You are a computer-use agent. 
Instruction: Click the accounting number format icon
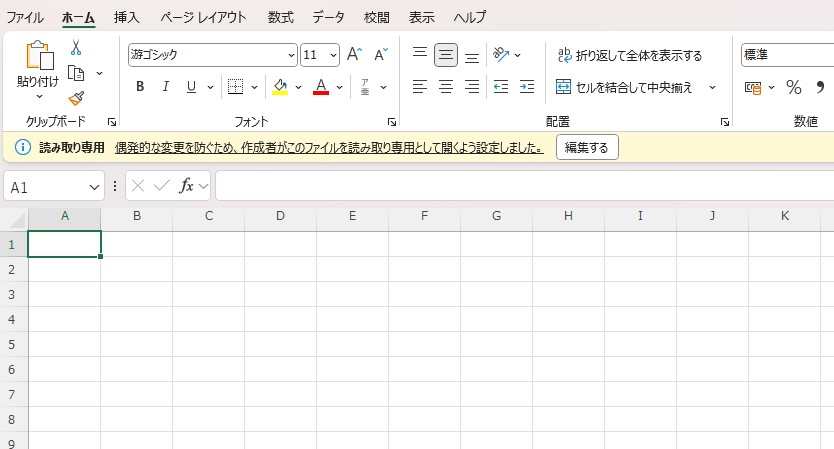pyautogui.click(x=753, y=87)
